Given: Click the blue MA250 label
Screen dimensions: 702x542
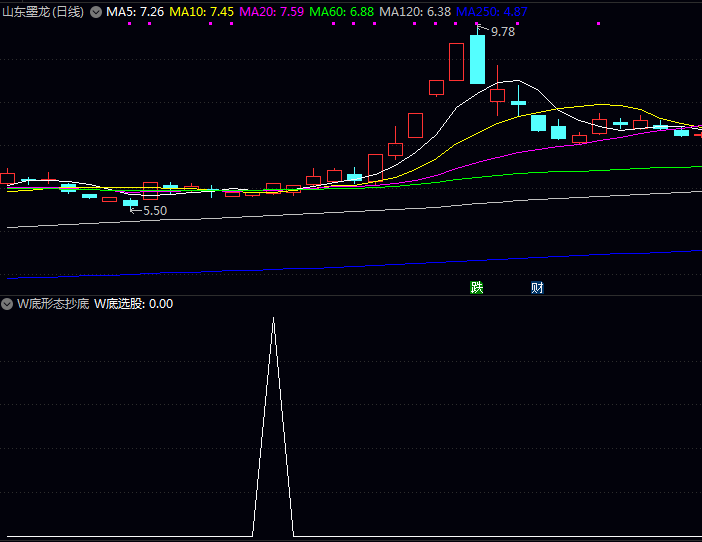Looking at the screenshot, I should click(x=492, y=12).
